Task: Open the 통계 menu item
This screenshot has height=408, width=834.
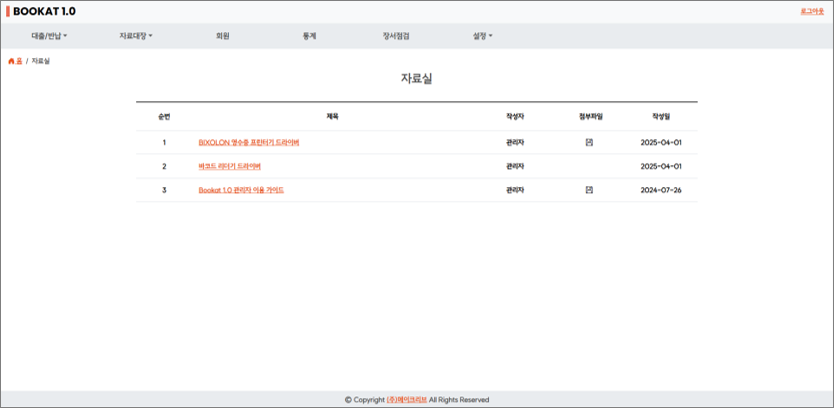Action: (309, 36)
